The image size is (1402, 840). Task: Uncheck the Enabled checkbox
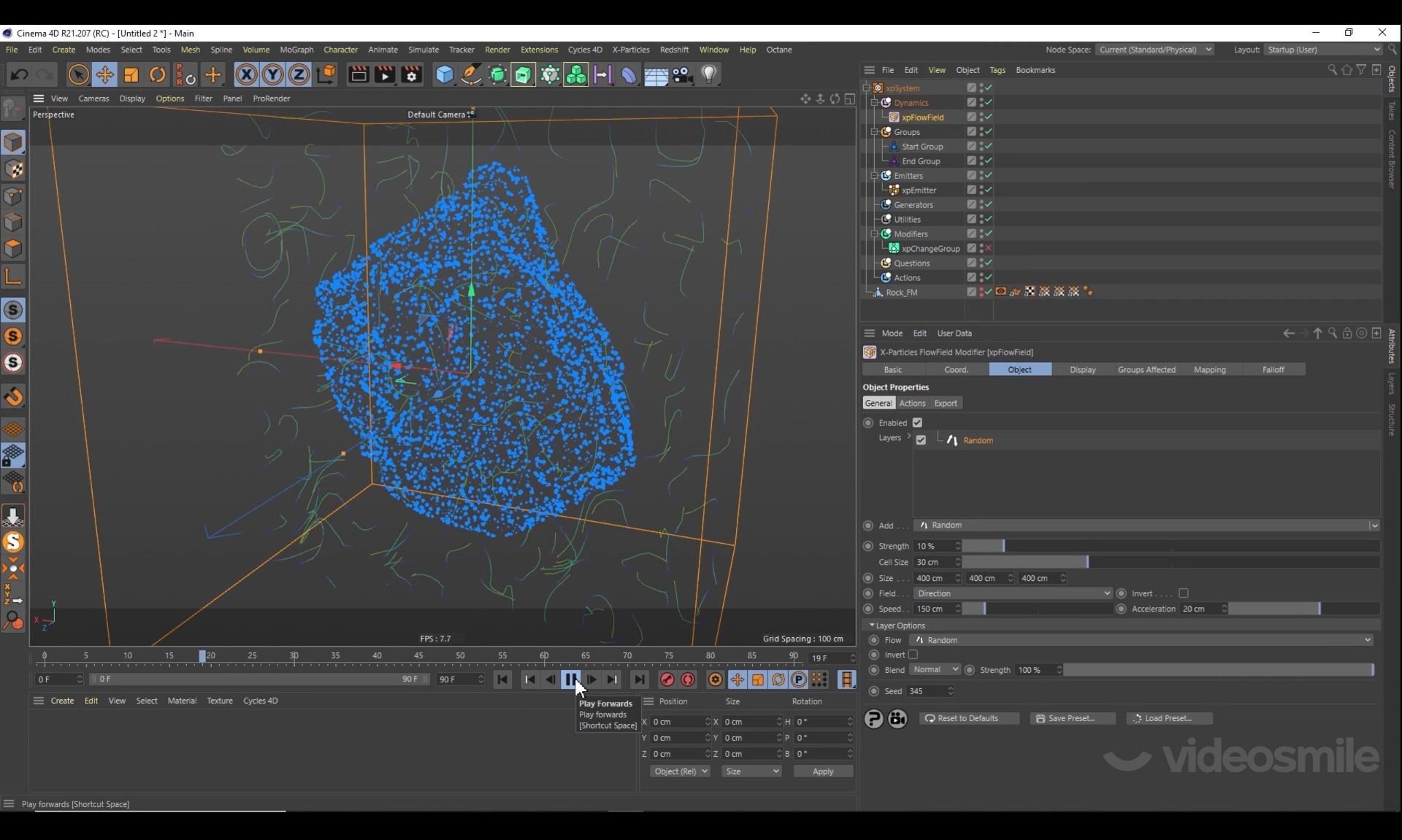[x=917, y=423]
